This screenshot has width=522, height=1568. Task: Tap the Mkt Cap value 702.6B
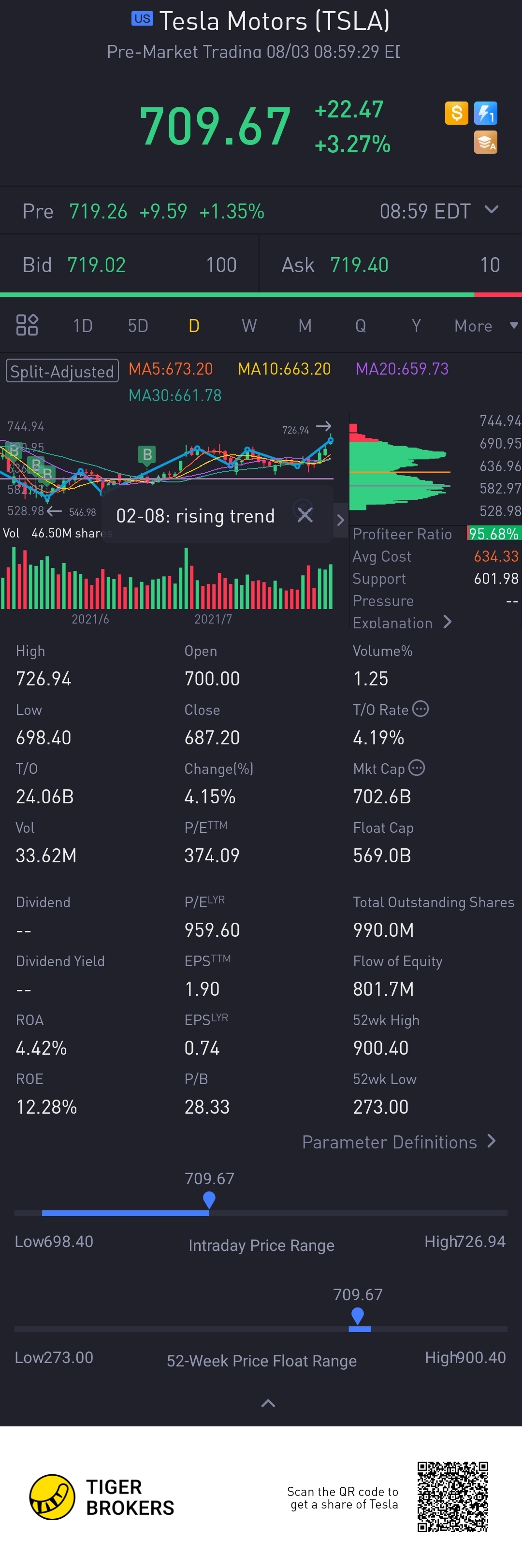pyautogui.click(x=382, y=796)
